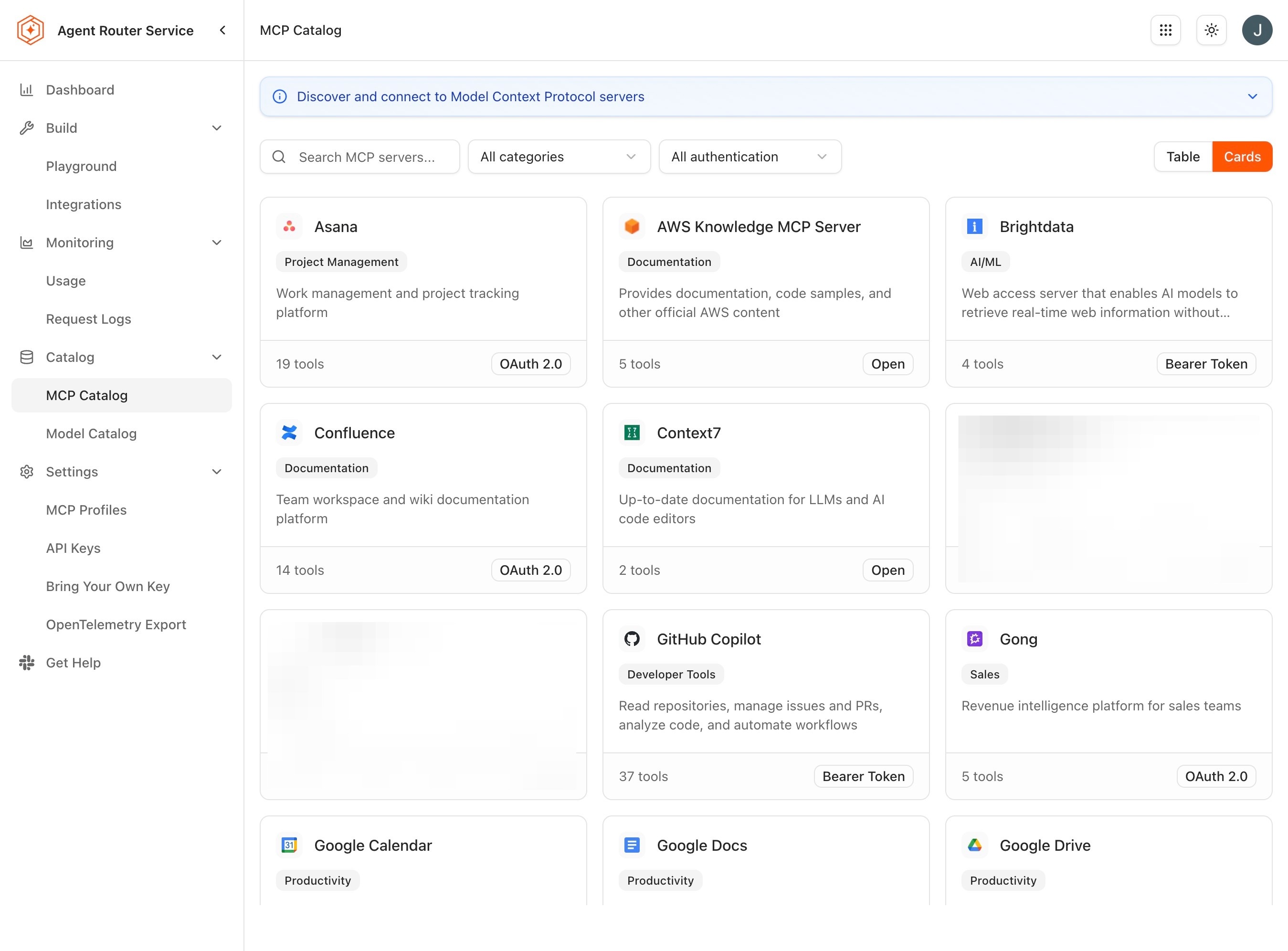This screenshot has width=1288, height=951.
Task: Select MCP Catalog in sidebar
Action: [x=121, y=395]
